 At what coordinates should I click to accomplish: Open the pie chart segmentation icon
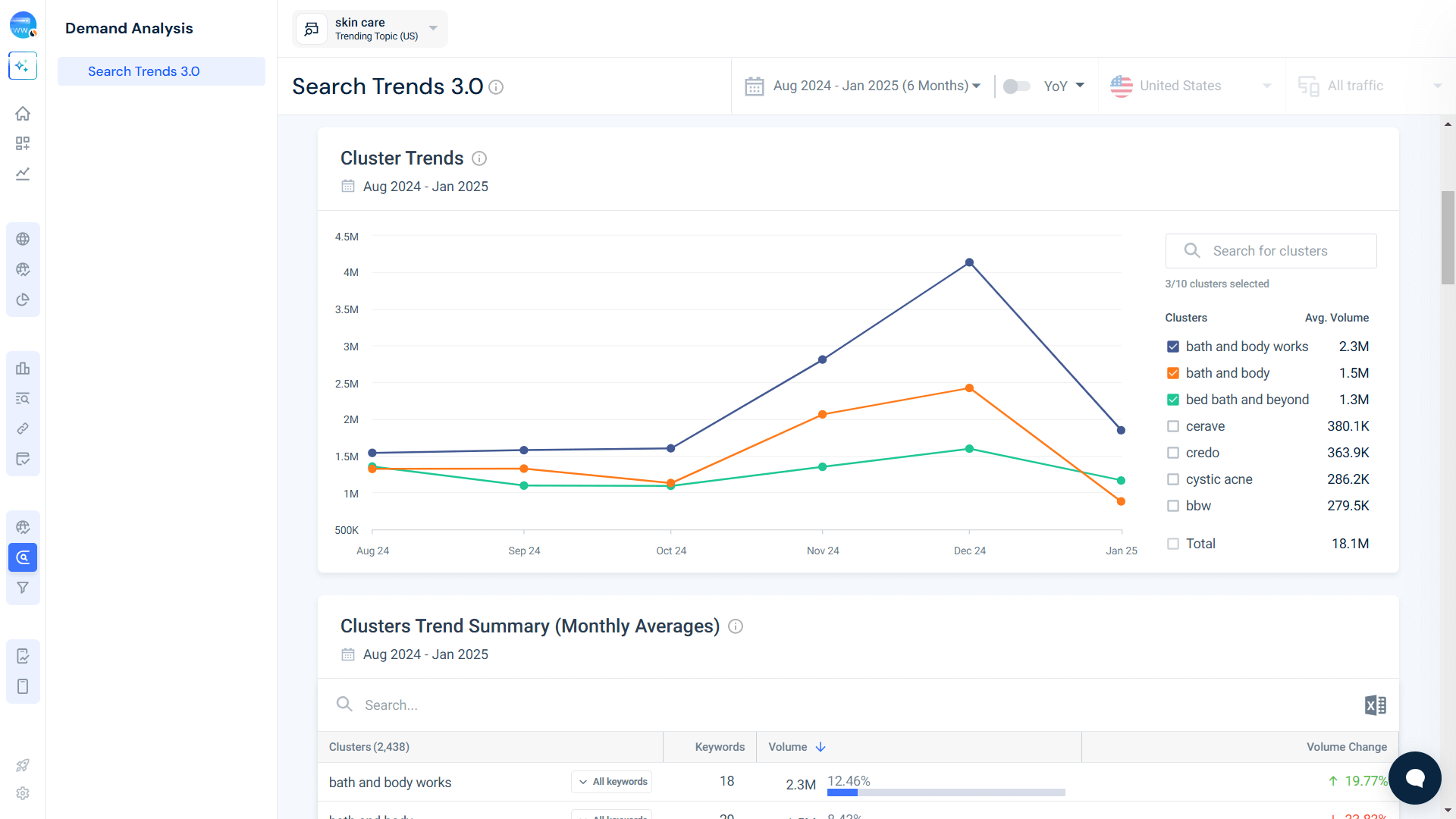point(23,300)
